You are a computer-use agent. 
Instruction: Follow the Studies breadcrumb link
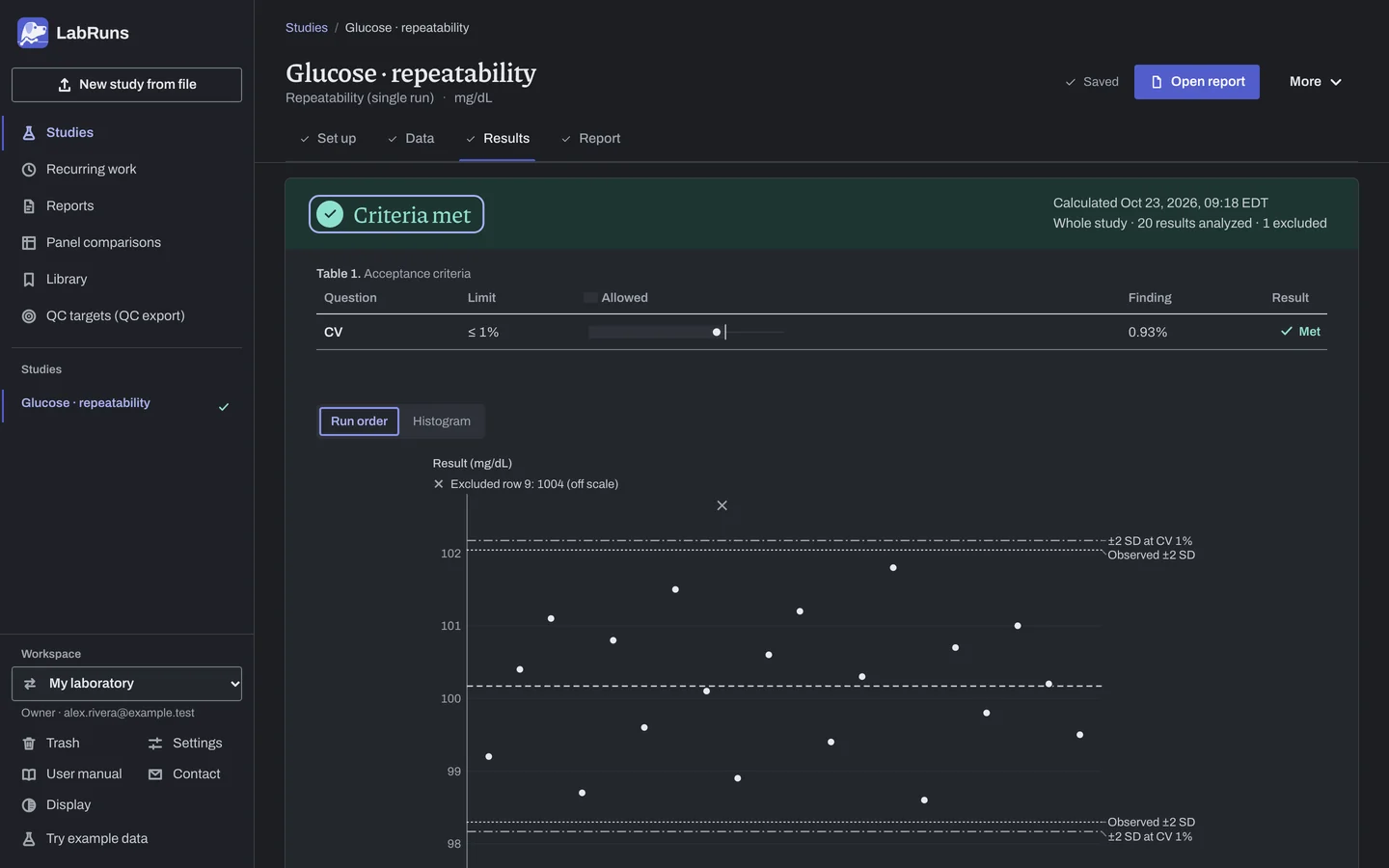click(x=307, y=28)
